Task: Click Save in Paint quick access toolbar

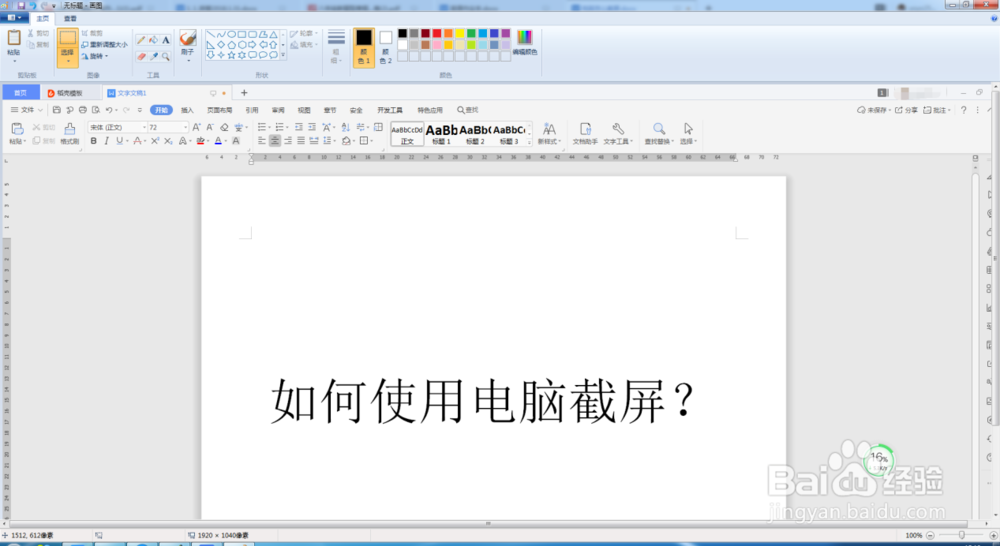Action: [x=21, y=5]
